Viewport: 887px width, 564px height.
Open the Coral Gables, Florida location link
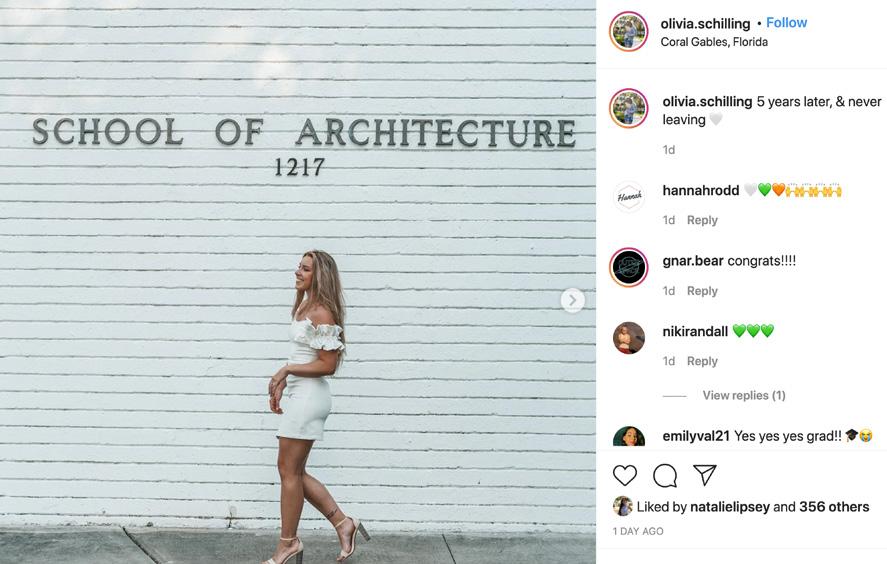click(714, 42)
